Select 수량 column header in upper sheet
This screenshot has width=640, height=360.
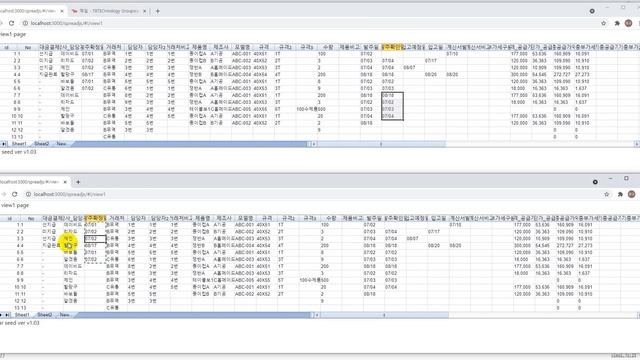coord(328,47)
